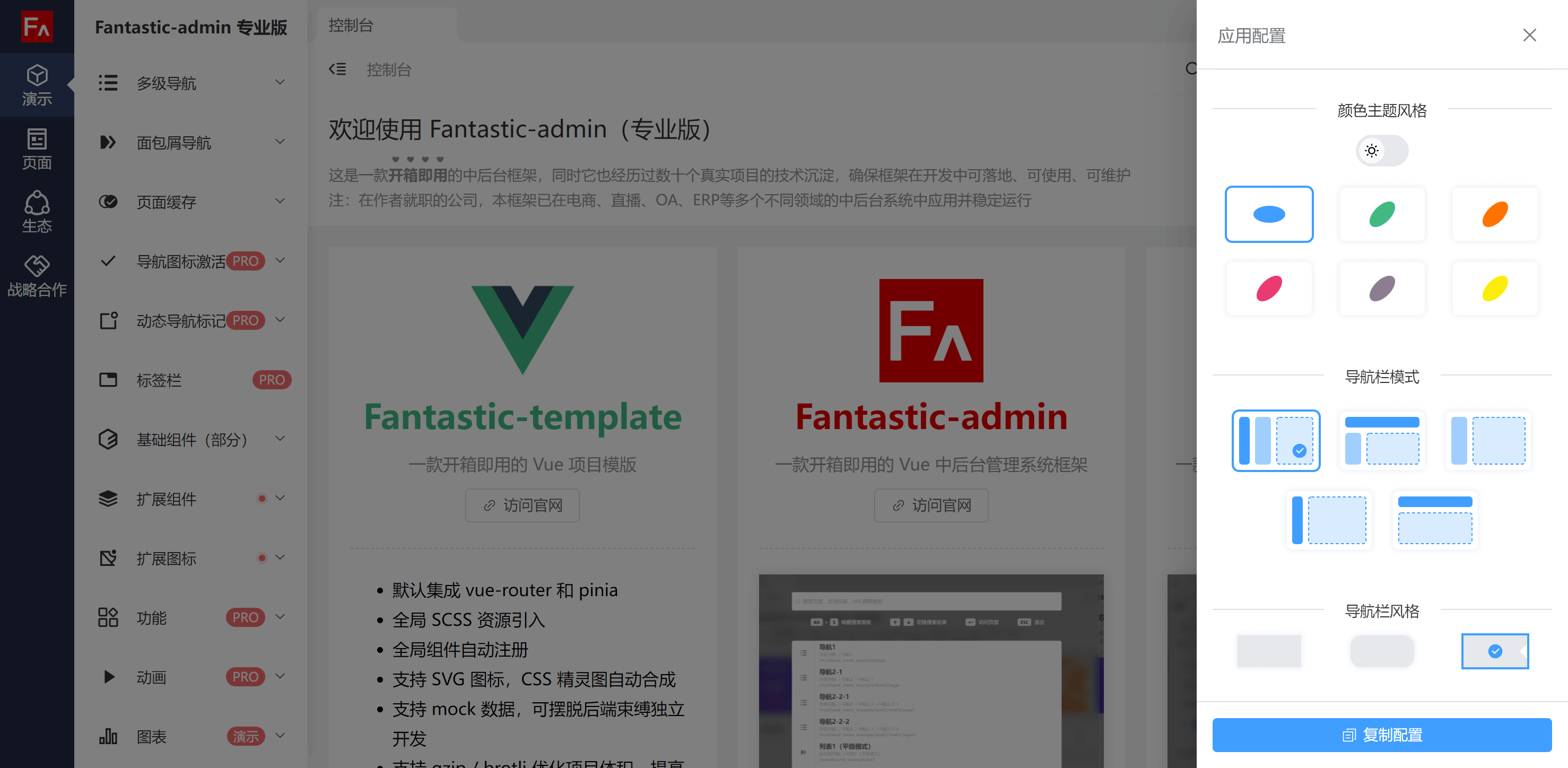Click the 图表 bar chart icon
Image resolution: width=1568 pixels, height=768 pixels.
(x=108, y=736)
